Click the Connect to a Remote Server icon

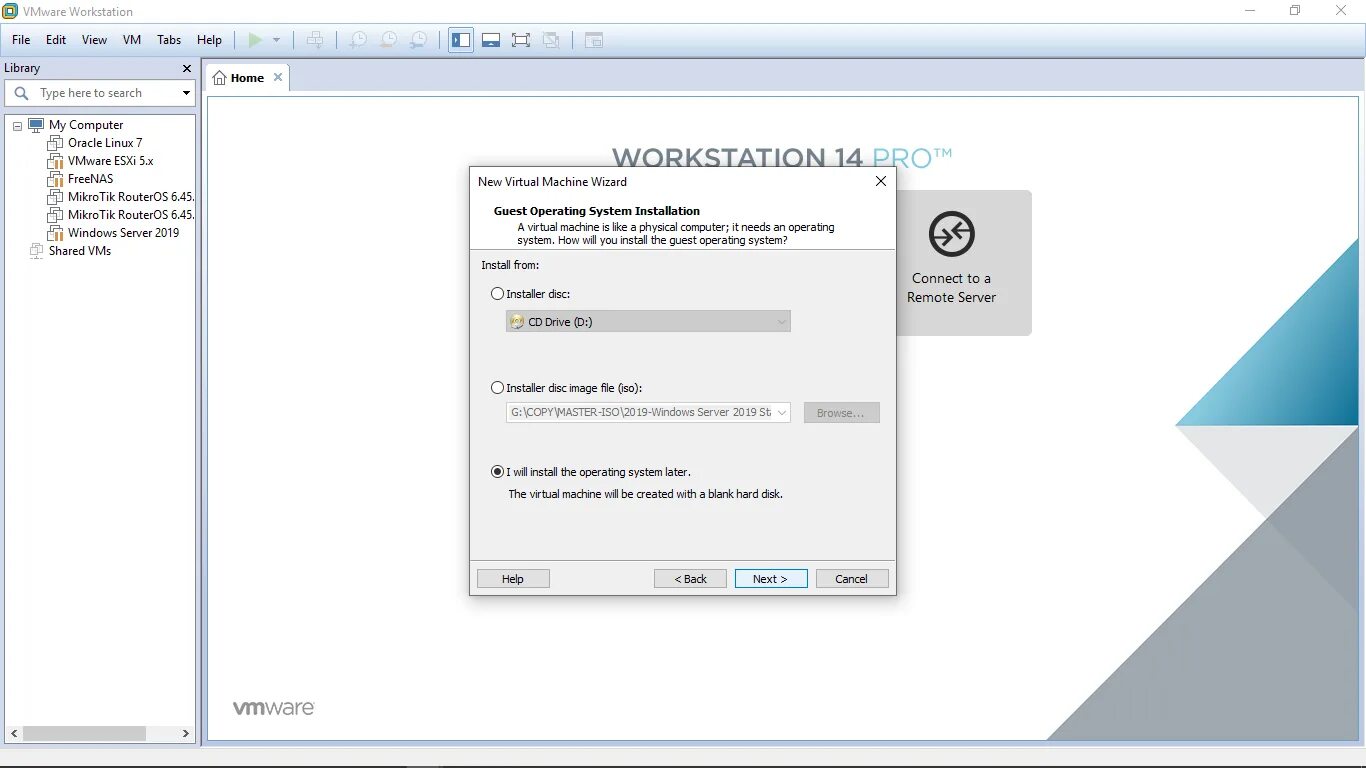951,234
